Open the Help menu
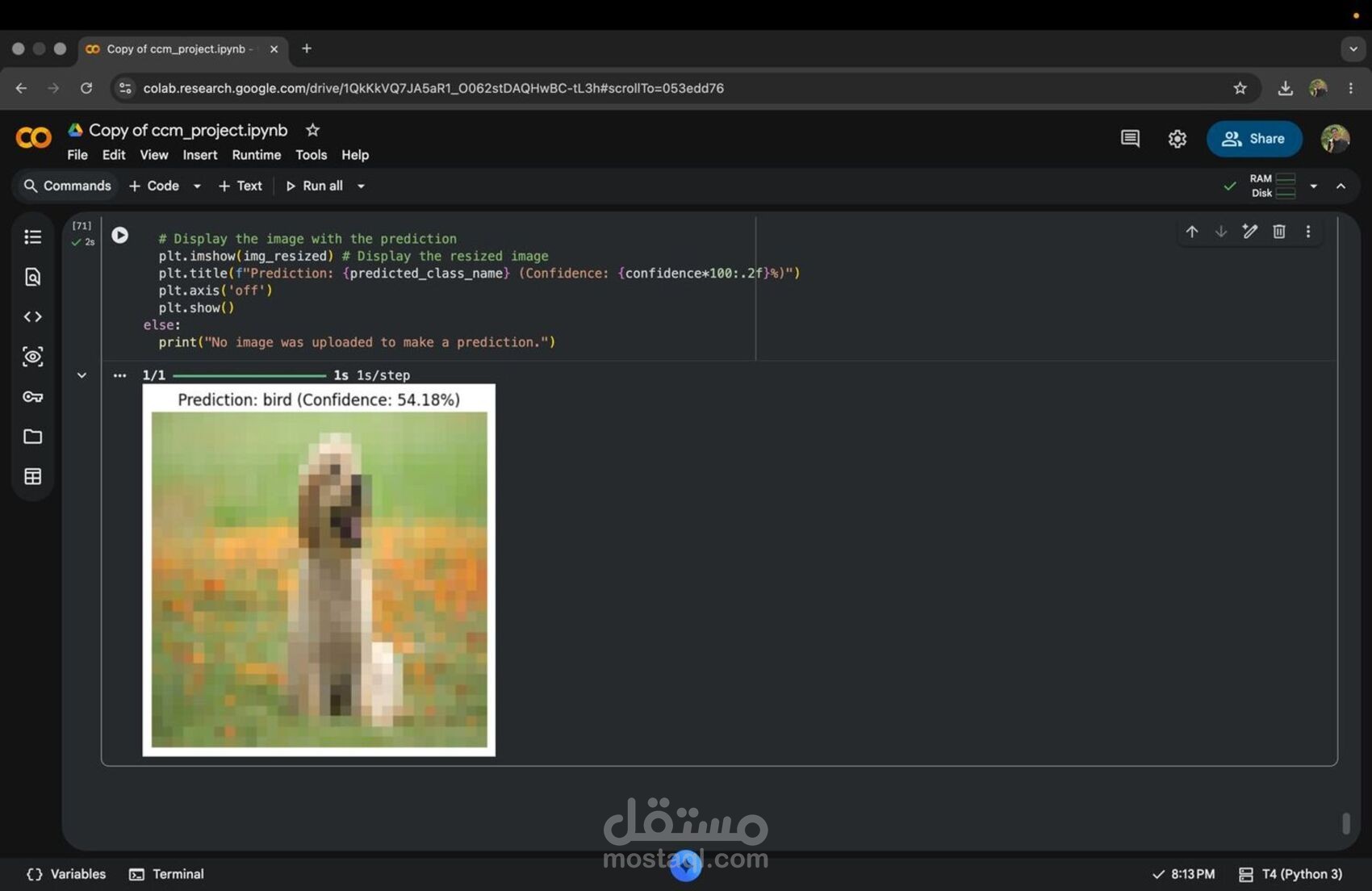This screenshot has height=891, width=1372. pos(355,155)
